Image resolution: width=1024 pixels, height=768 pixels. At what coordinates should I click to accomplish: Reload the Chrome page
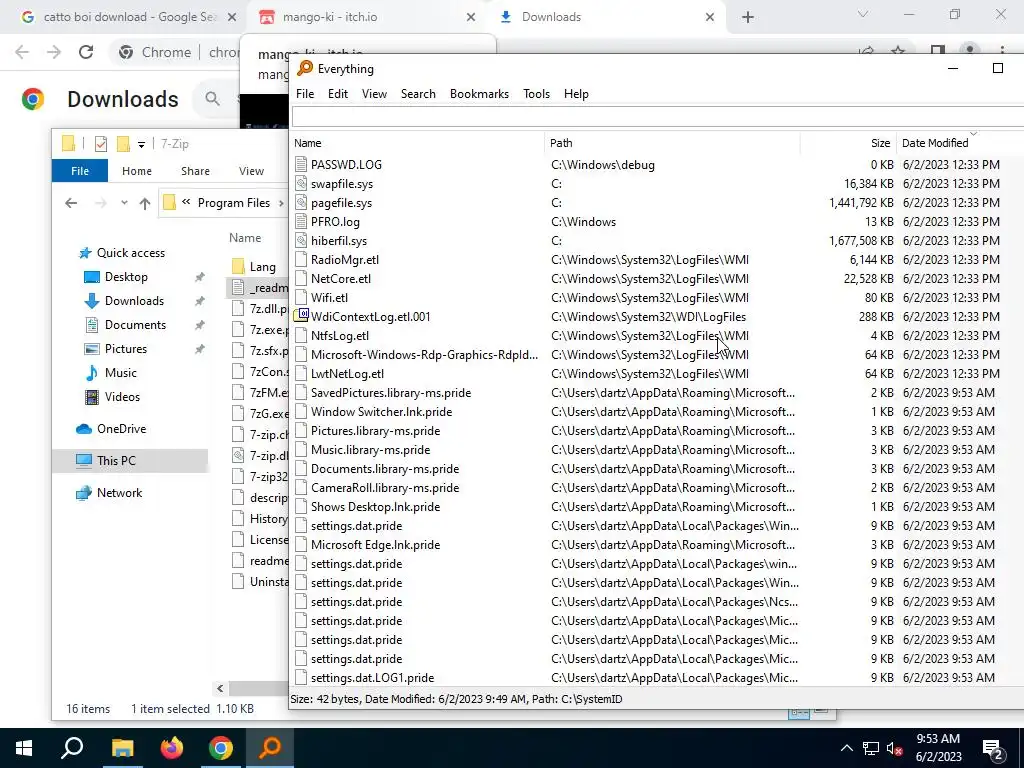(86, 52)
